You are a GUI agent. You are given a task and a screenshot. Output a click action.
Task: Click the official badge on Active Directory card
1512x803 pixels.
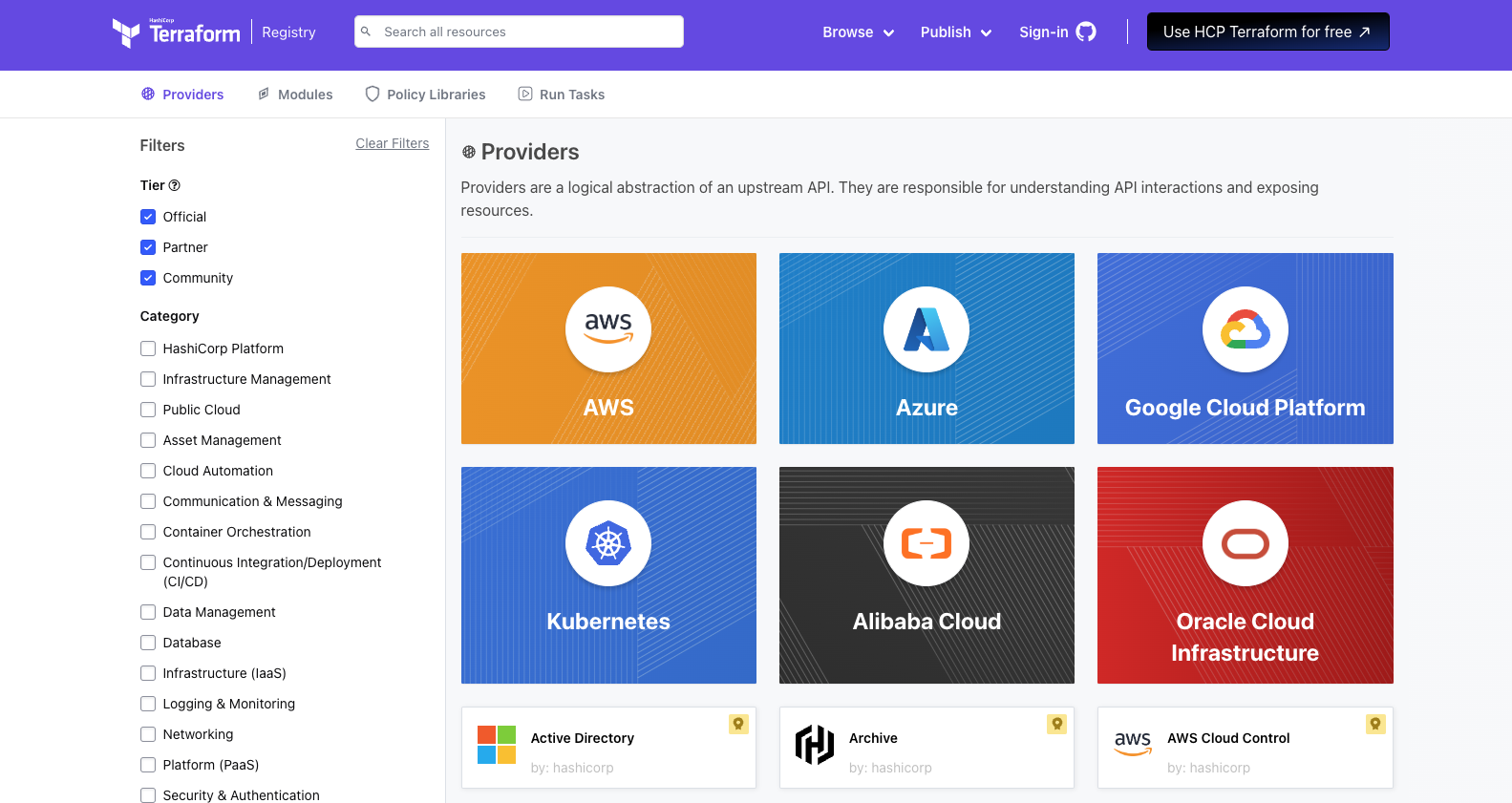click(738, 724)
